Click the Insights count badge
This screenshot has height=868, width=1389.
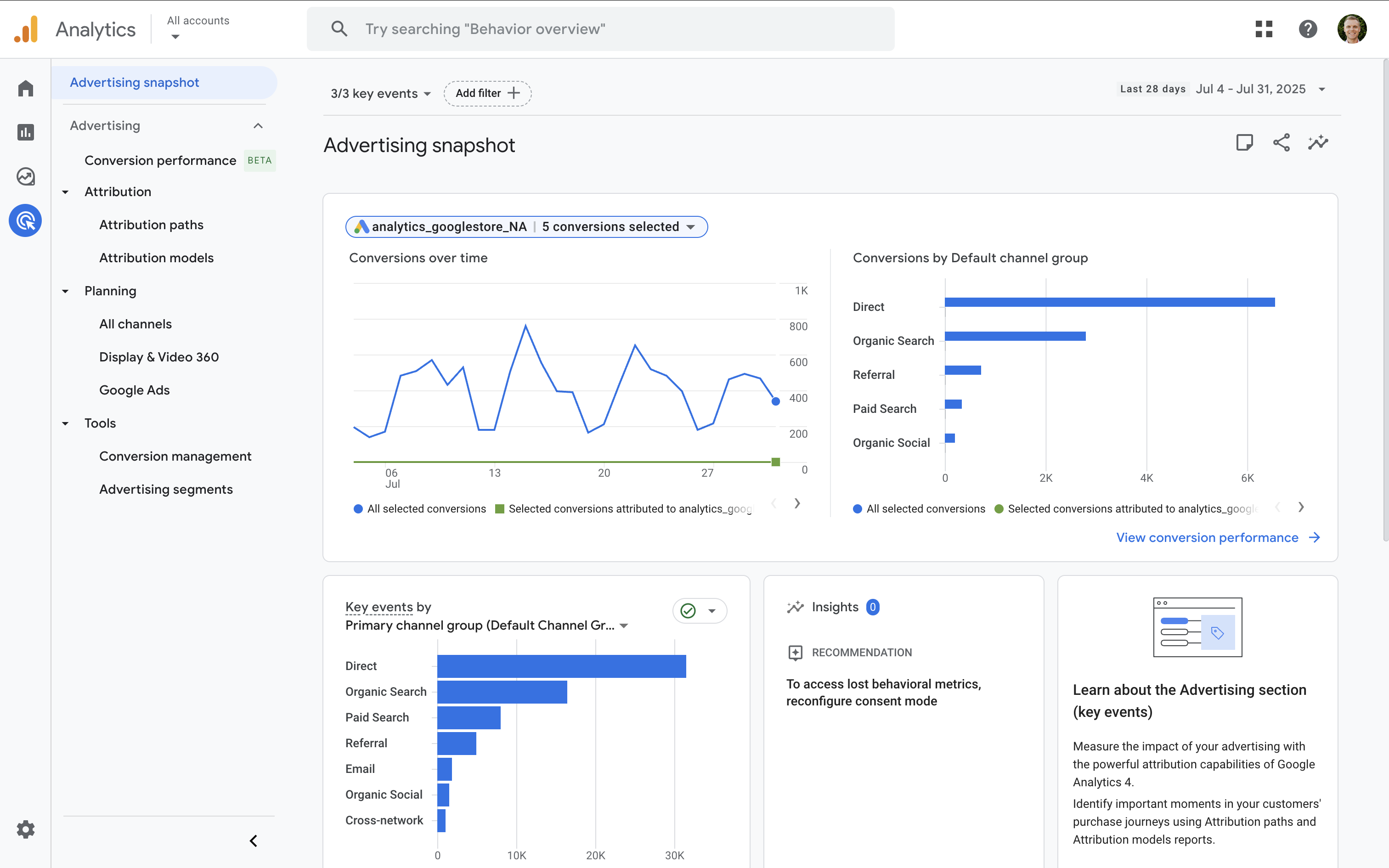(x=872, y=607)
